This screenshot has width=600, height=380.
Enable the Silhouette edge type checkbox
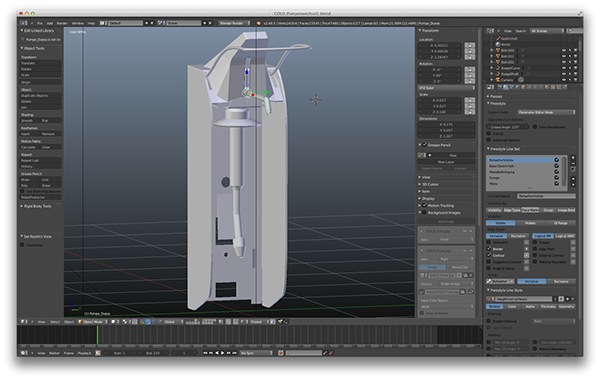tap(489, 242)
